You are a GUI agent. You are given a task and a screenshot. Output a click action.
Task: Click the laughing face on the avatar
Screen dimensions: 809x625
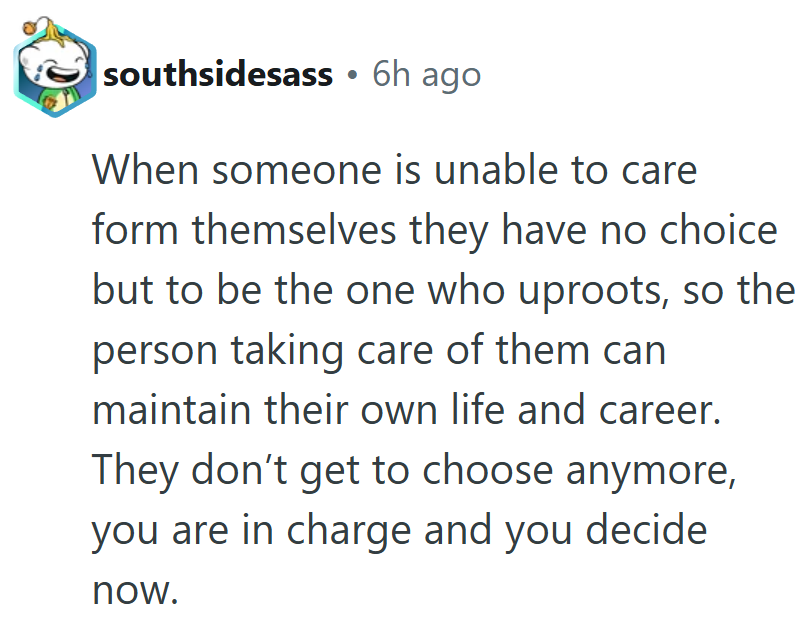50,66
